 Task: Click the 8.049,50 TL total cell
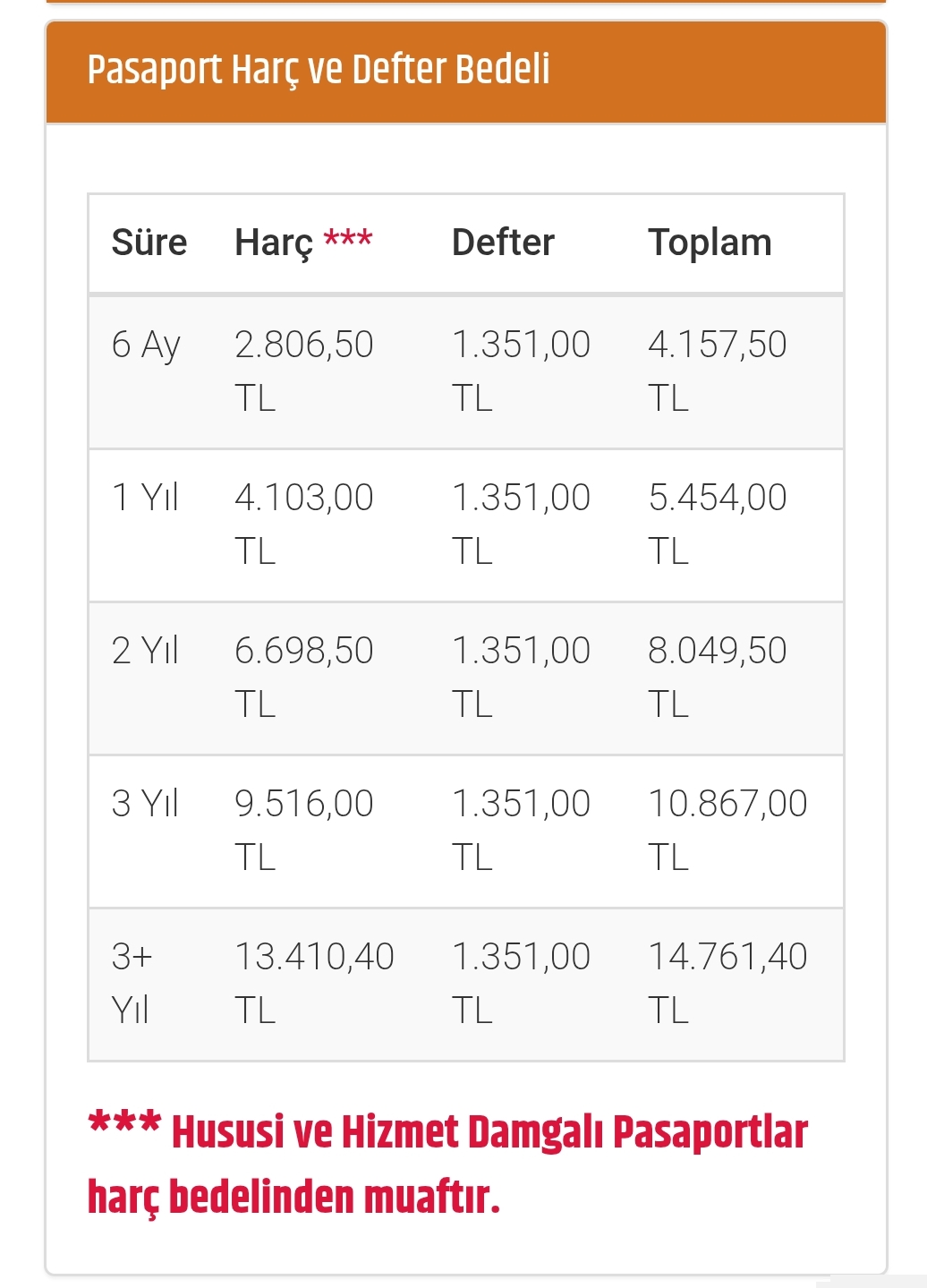pyautogui.click(x=718, y=677)
